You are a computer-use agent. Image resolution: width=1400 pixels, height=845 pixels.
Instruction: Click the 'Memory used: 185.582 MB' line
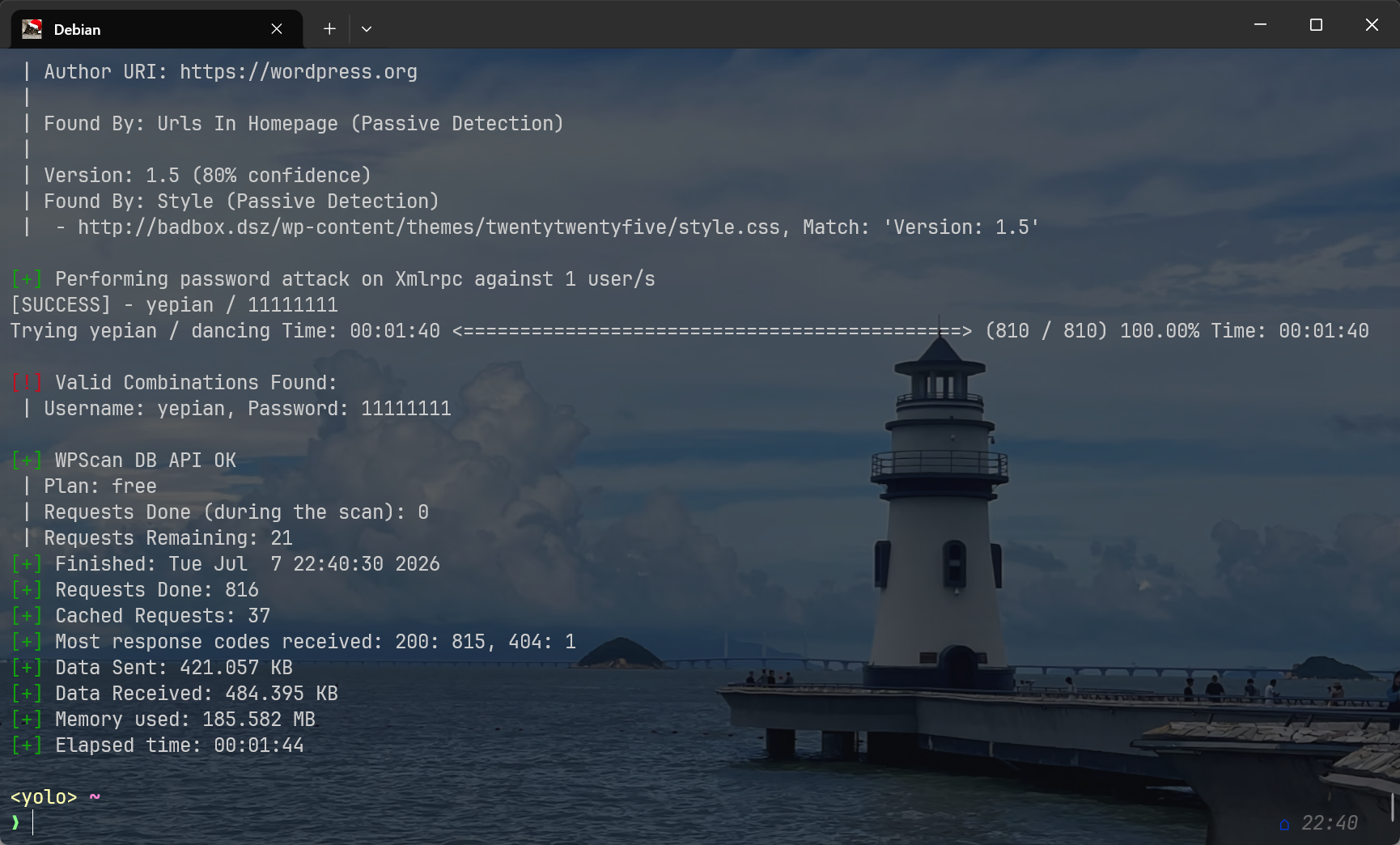163,720
